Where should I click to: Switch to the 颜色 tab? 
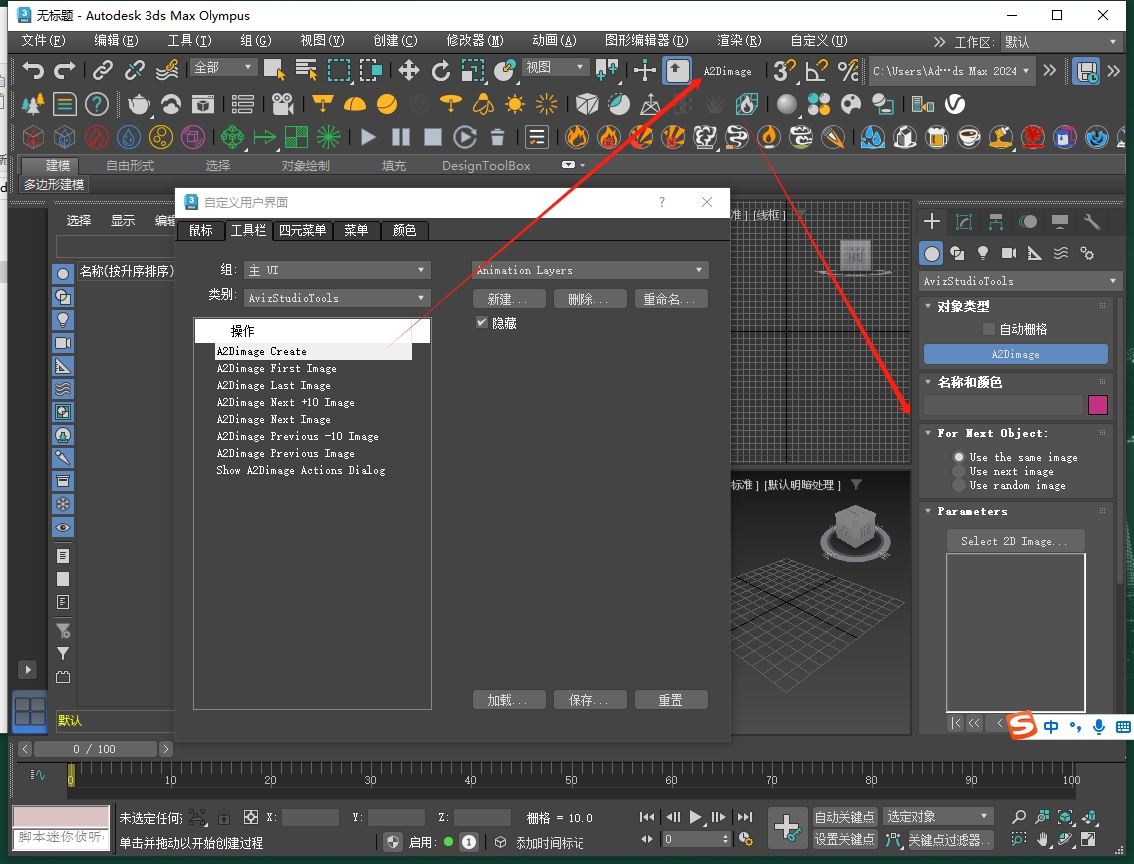tap(404, 230)
